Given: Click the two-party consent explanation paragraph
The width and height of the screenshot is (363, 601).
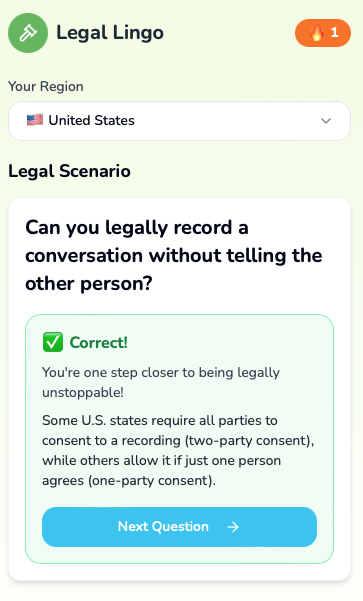Looking at the screenshot, I should [178, 450].
